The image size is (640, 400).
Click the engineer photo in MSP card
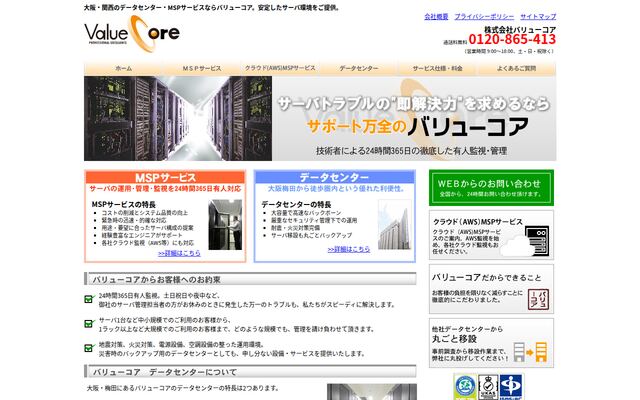click(225, 225)
